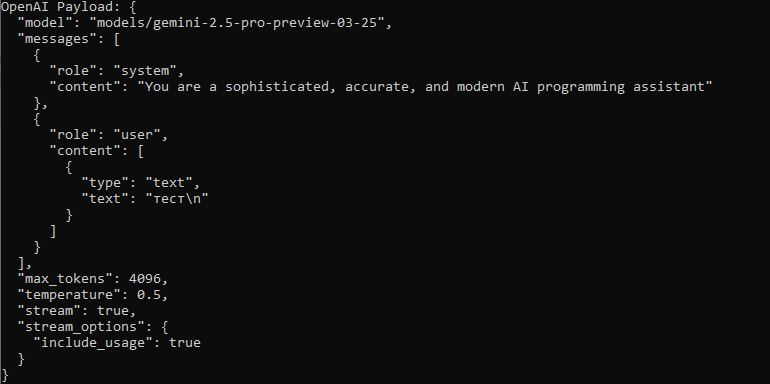
Task: Click the 0.5 temperature value
Action: 149,295
